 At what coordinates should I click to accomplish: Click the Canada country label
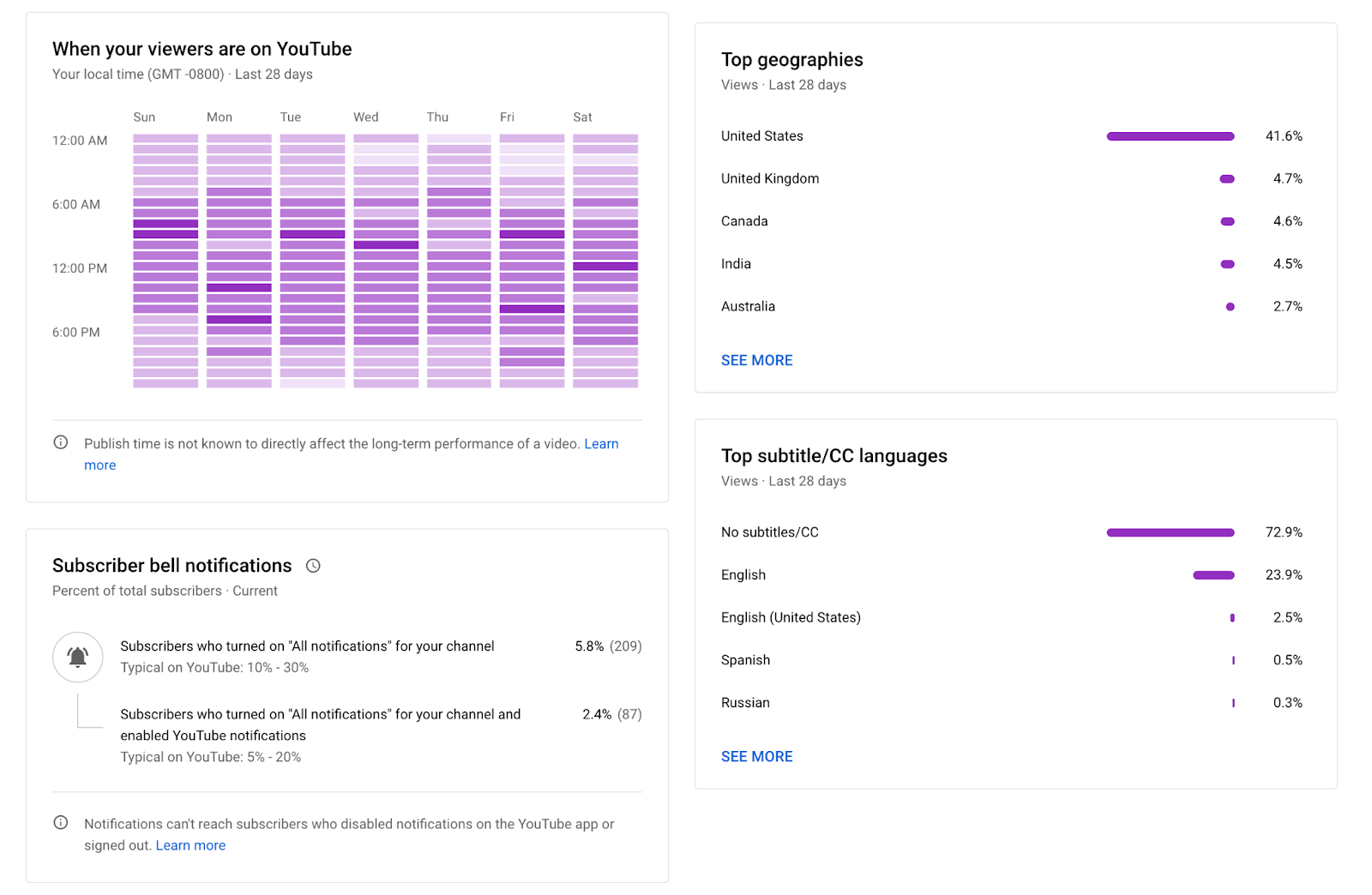(x=744, y=221)
